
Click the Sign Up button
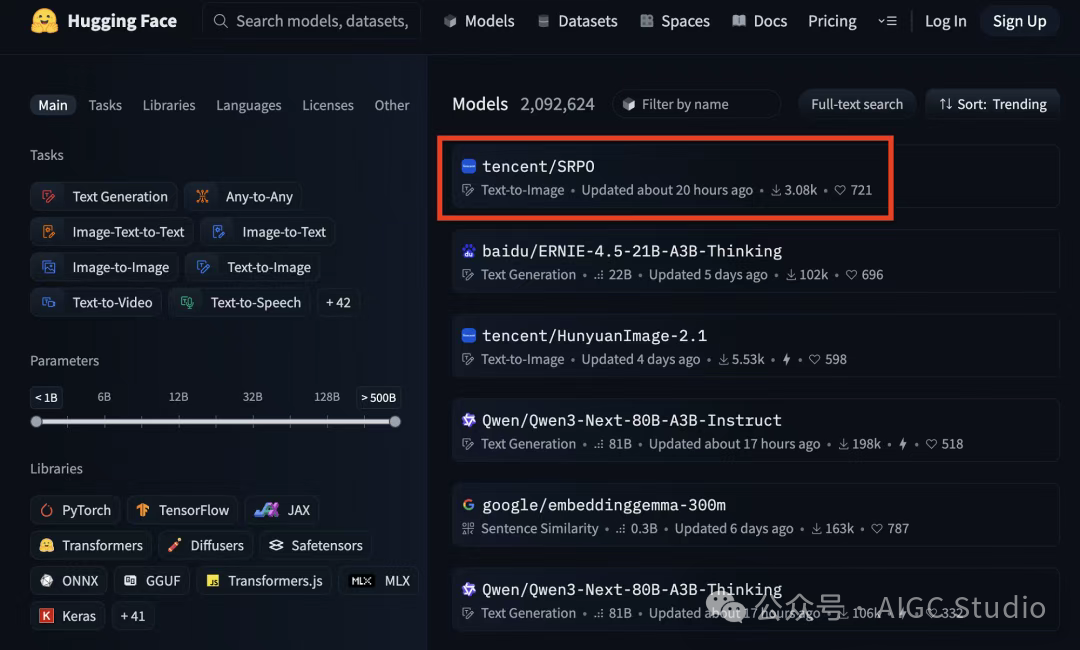[1019, 21]
